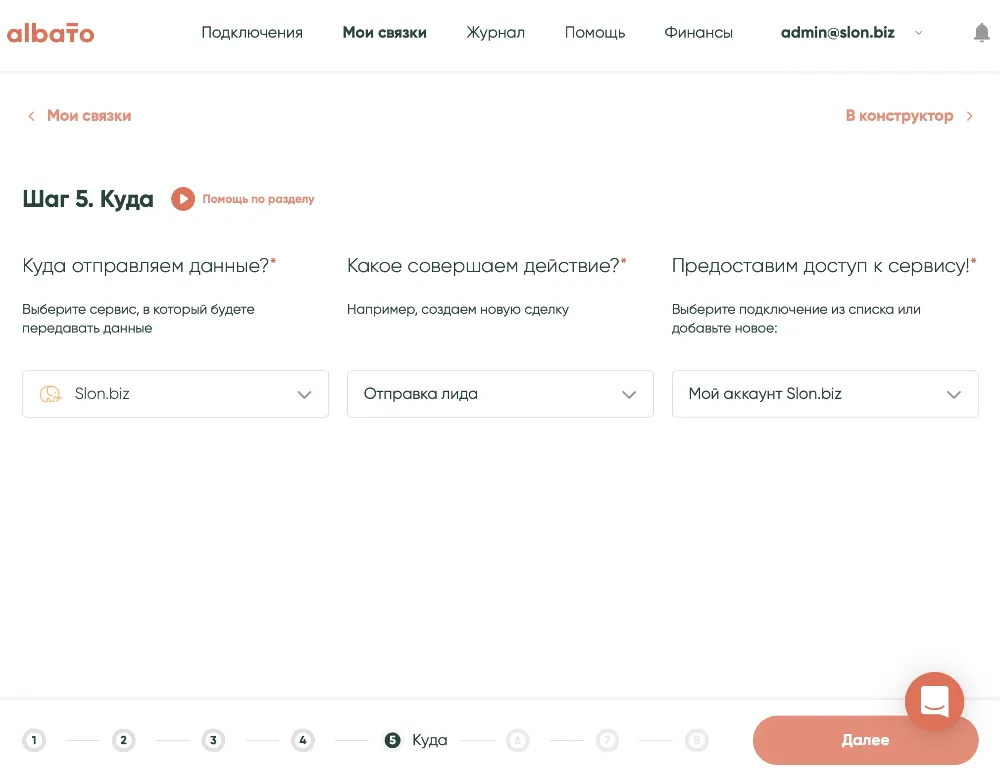1000x772 pixels.
Task: Click the disabled step 7 marker
Action: click(607, 740)
